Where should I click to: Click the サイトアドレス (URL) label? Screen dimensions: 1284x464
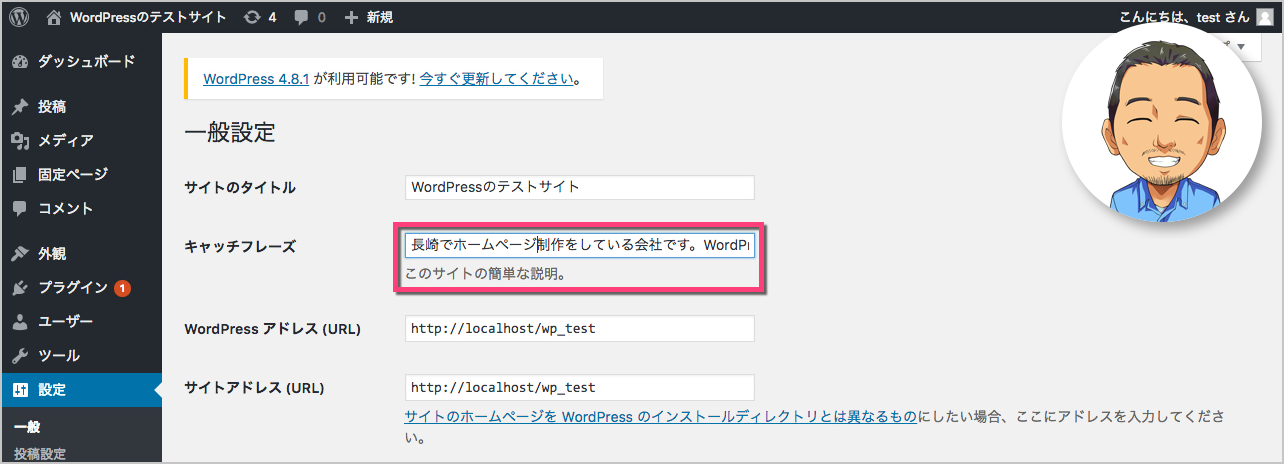[x=255, y=388]
